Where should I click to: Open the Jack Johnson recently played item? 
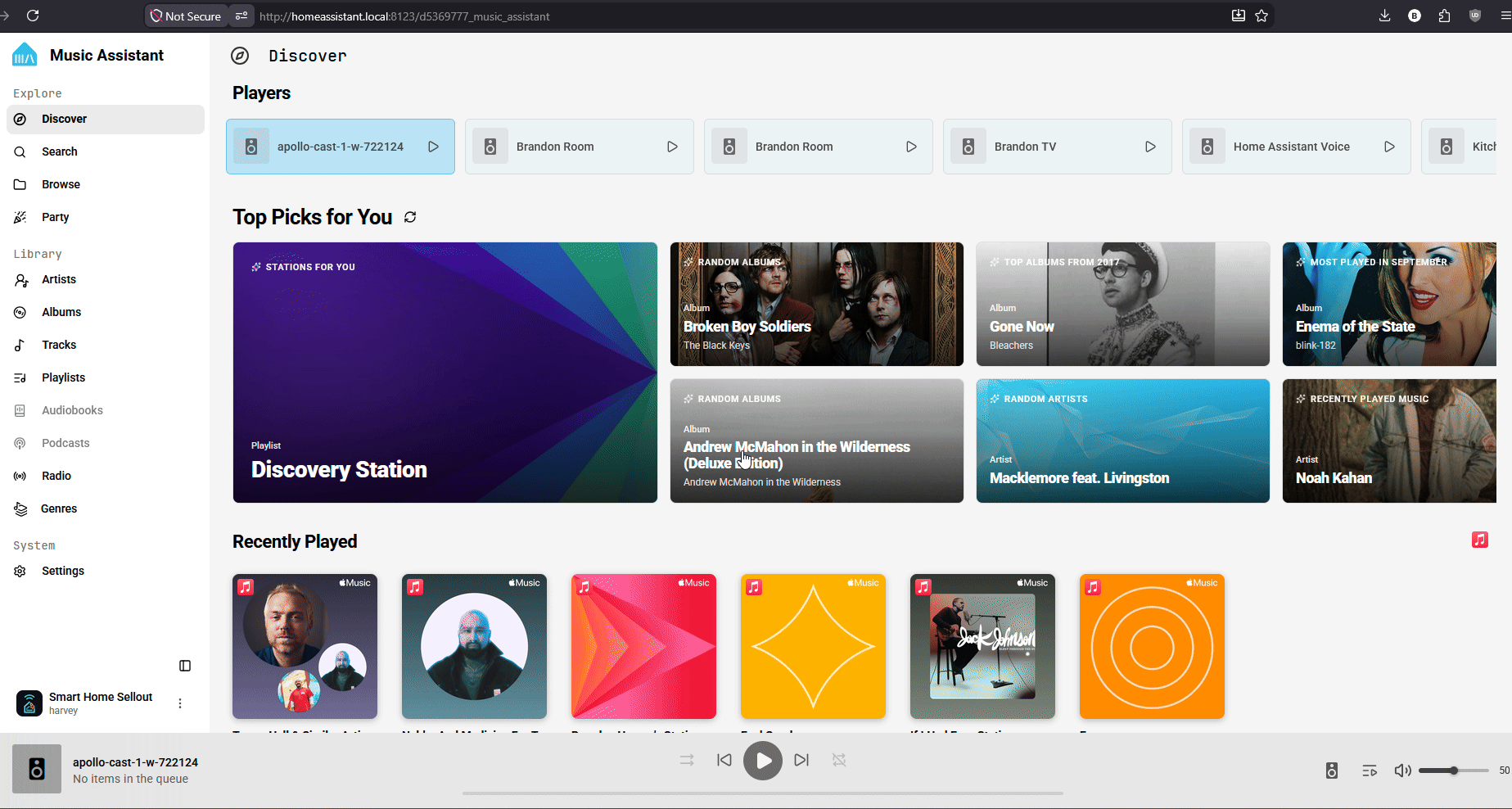click(982, 646)
